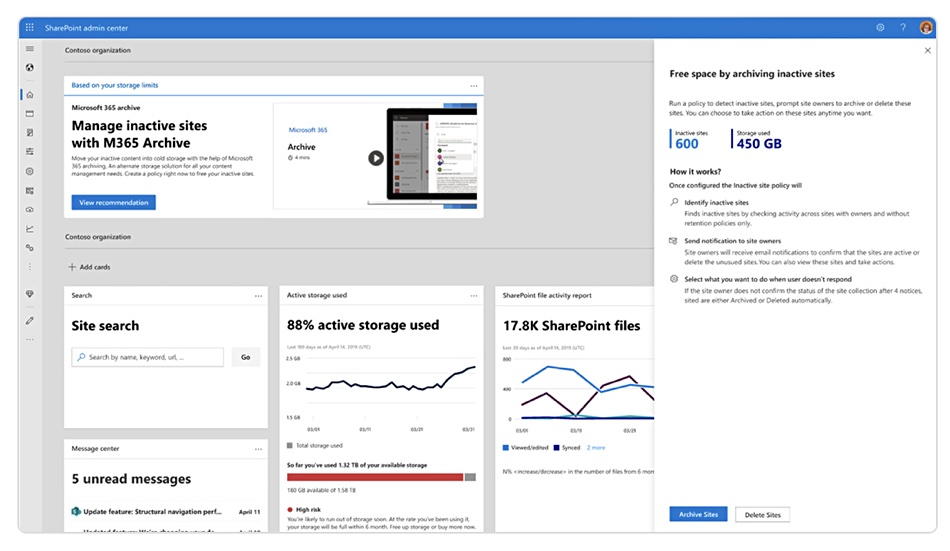
Task: Click 'How it works?' heading
Action: point(695,172)
